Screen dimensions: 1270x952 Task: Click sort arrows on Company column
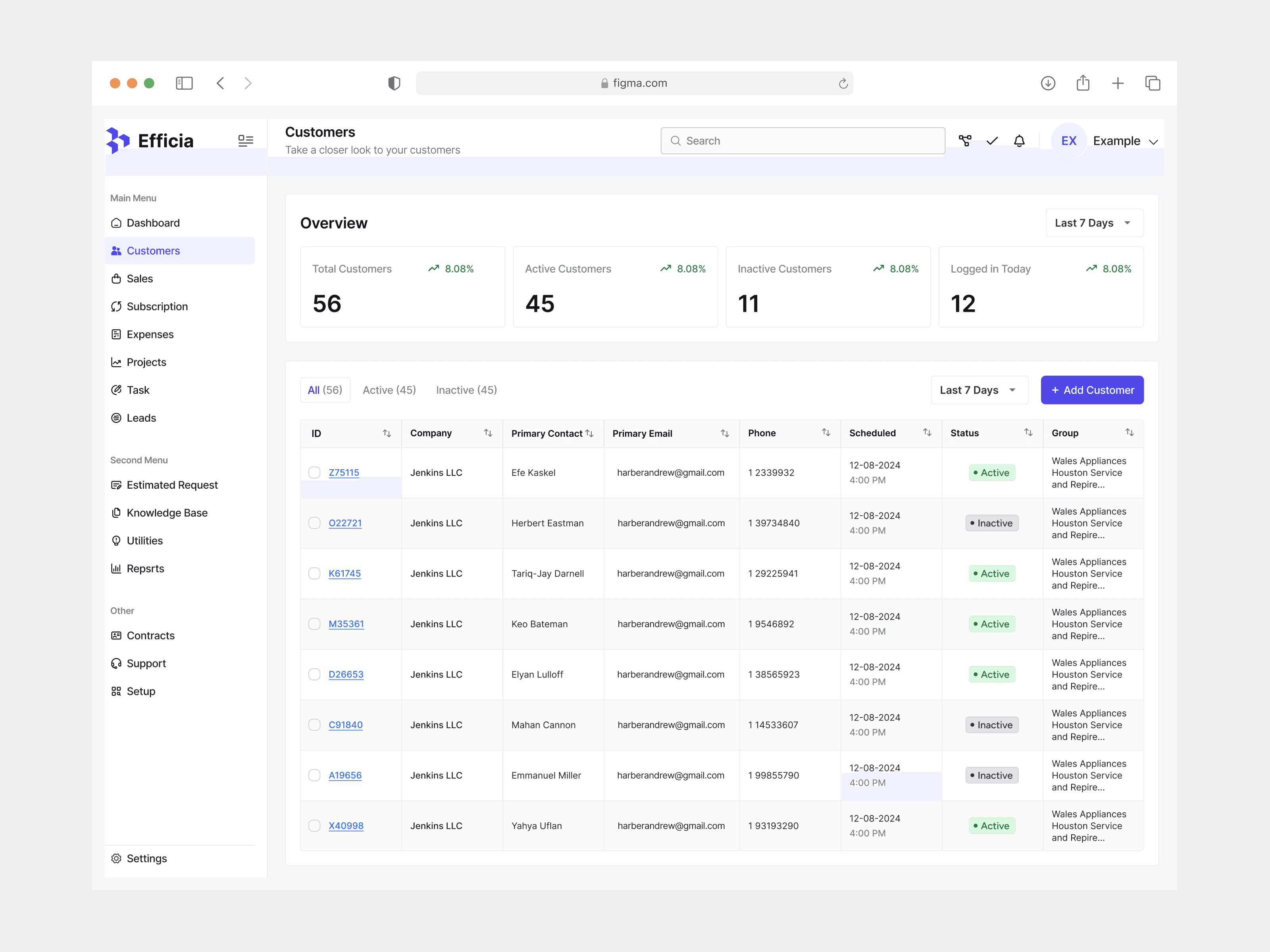pos(488,433)
